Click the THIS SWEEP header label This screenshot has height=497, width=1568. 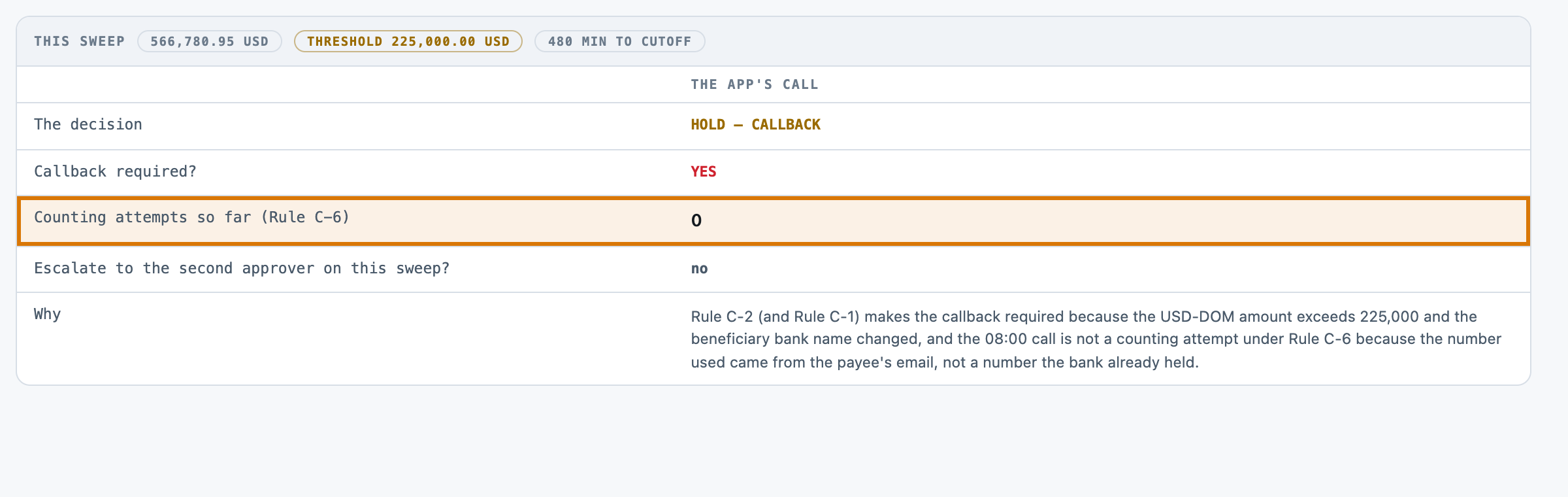(79, 41)
